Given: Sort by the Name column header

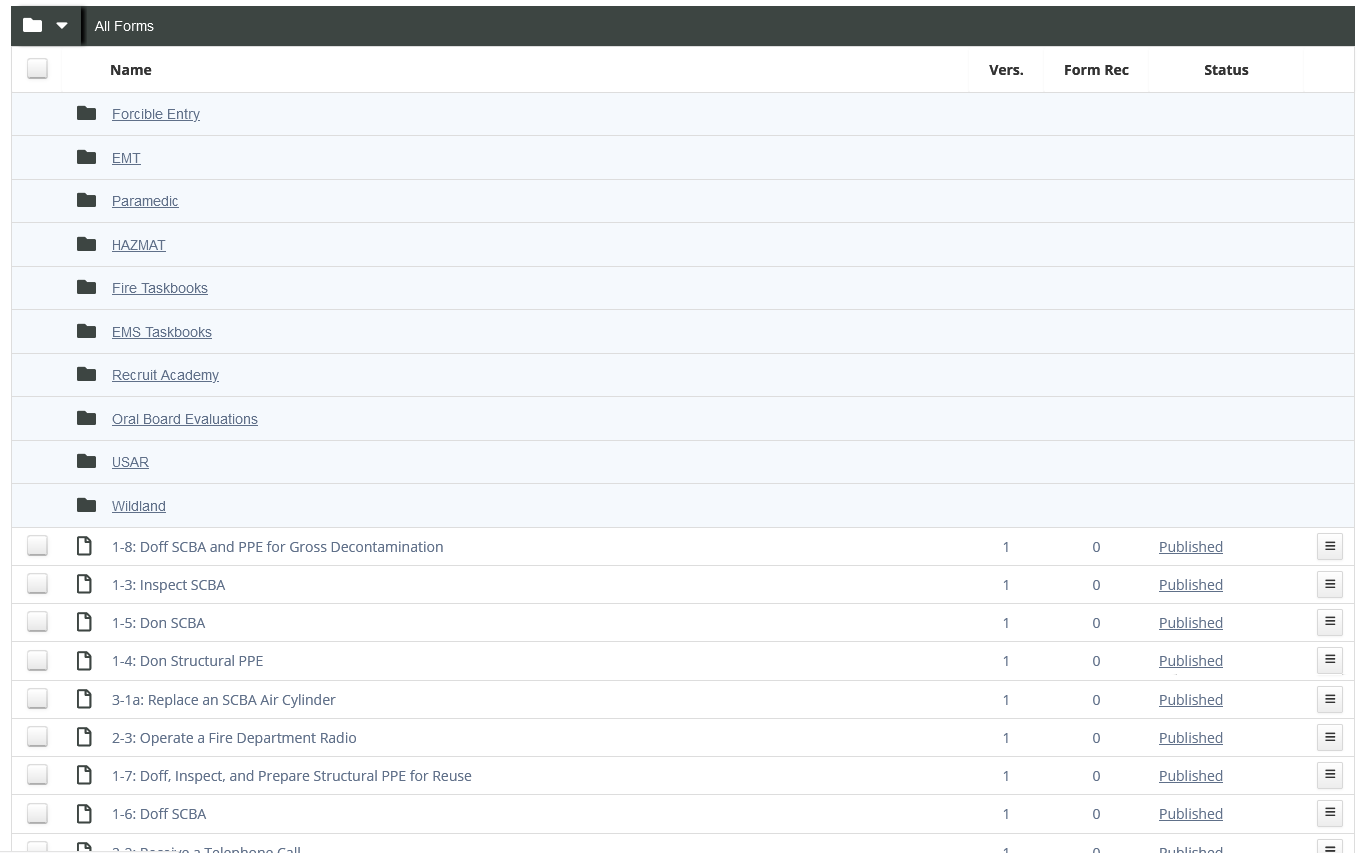Looking at the screenshot, I should coord(131,70).
